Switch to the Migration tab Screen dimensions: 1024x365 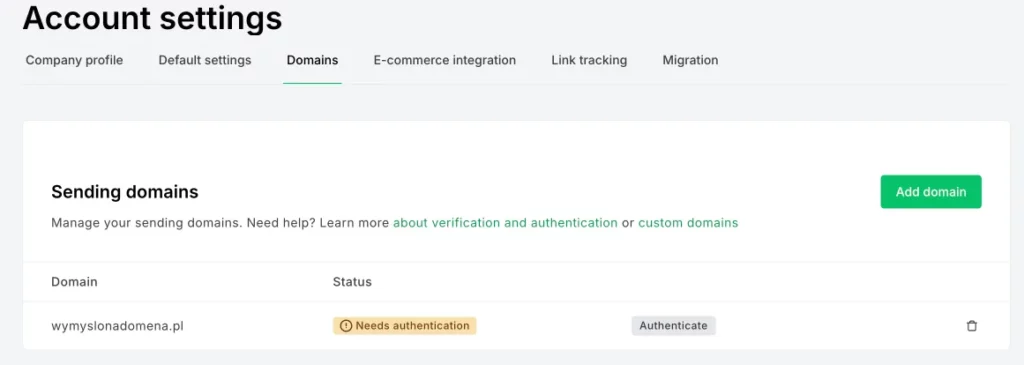[690, 60]
